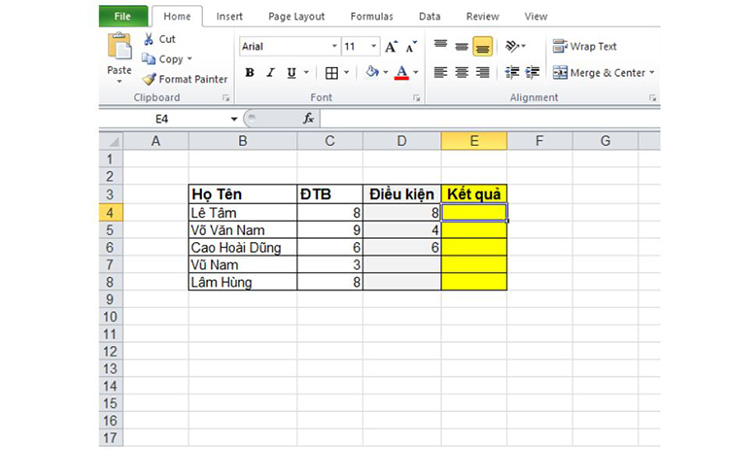750x460 pixels.
Task: Toggle Bold formatting
Action: 249,73
